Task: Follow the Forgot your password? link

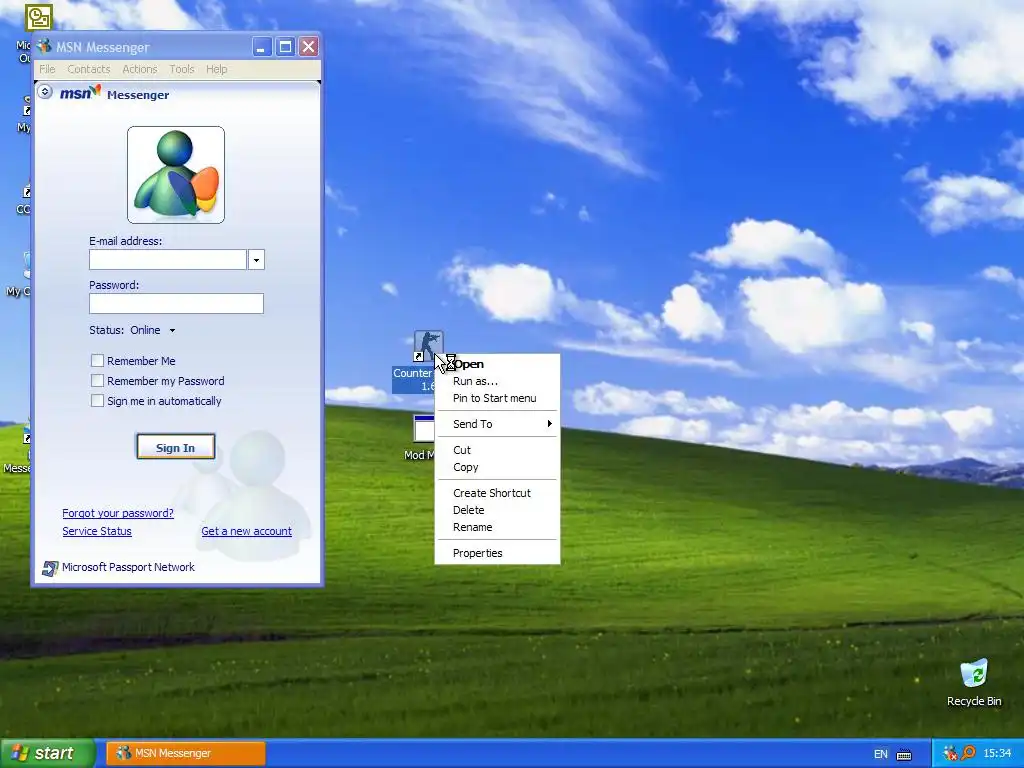Action: coord(118,513)
